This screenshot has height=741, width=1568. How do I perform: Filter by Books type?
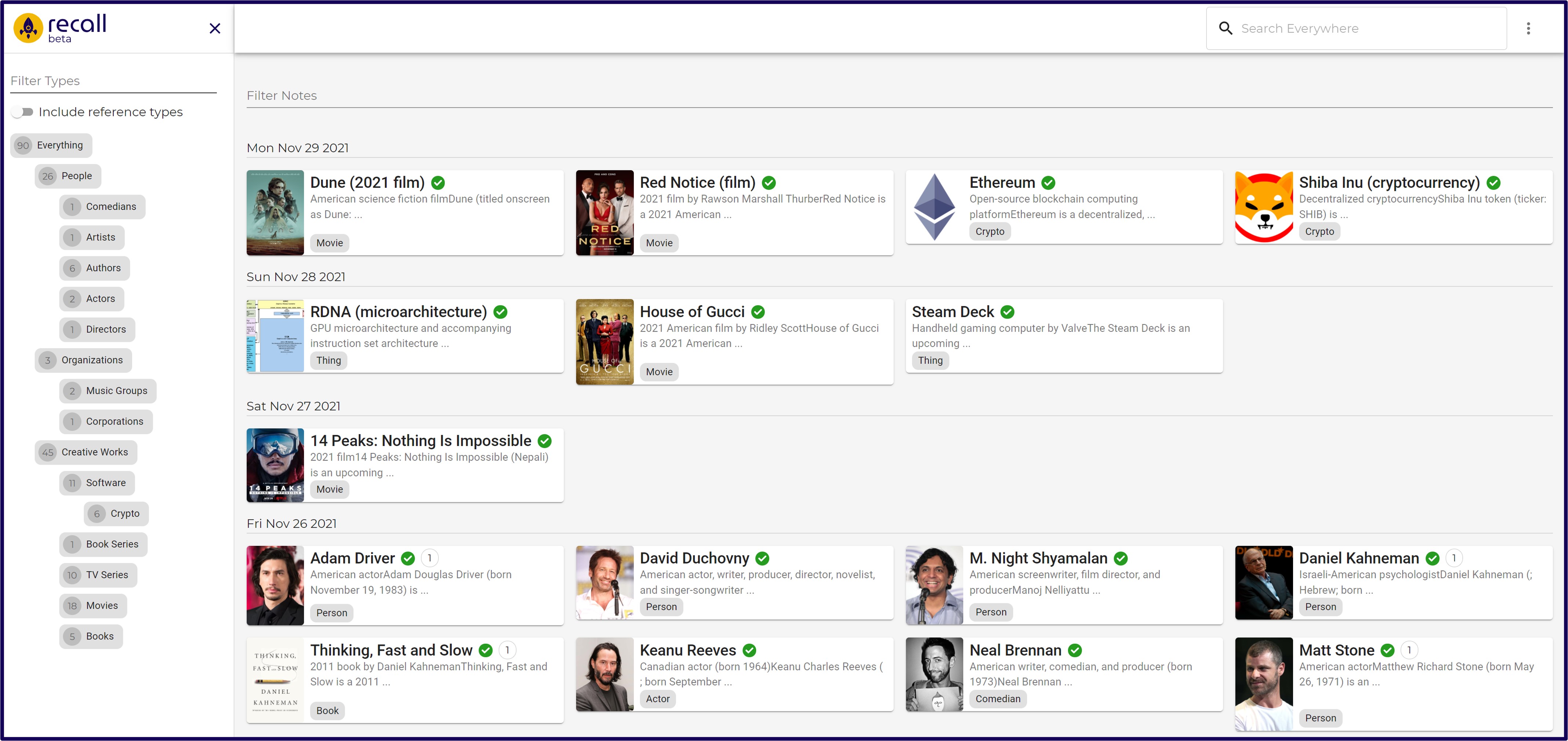click(x=91, y=636)
